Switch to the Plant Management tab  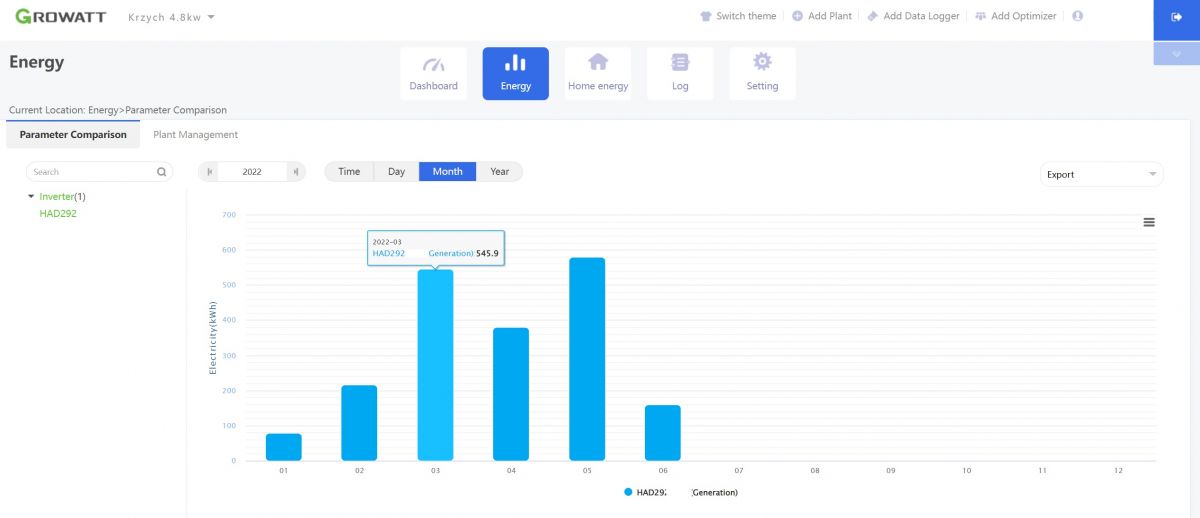(195, 134)
